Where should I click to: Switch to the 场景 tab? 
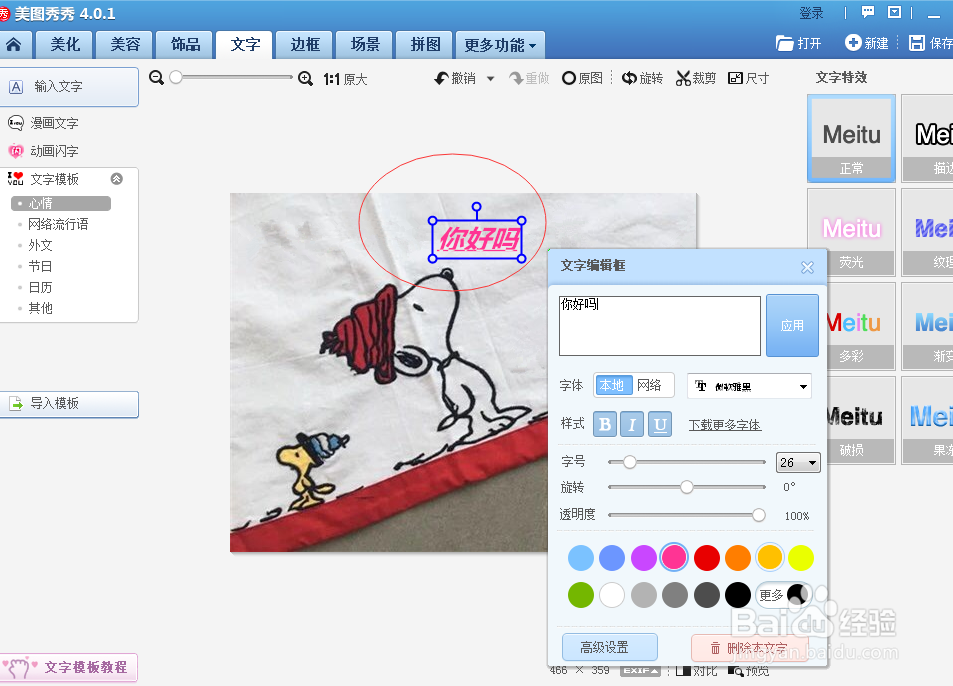365,45
